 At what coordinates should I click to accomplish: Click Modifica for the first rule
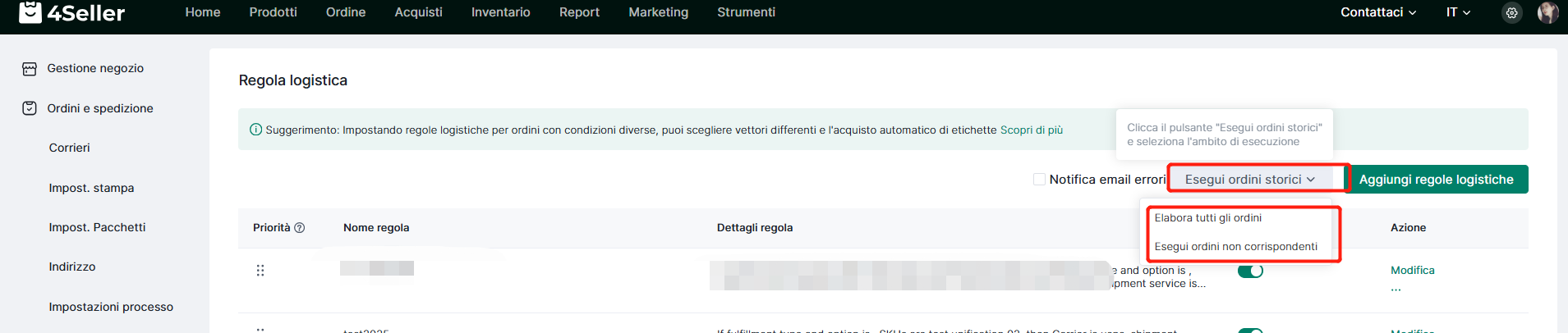pyautogui.click(x=1413, y=270)
